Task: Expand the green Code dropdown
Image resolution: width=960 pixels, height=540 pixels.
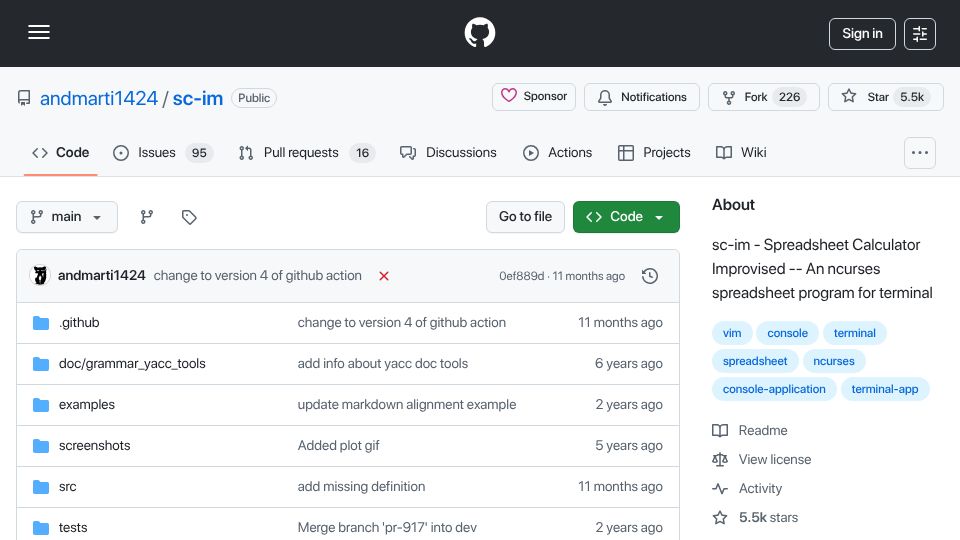Action: pos(626,217)
